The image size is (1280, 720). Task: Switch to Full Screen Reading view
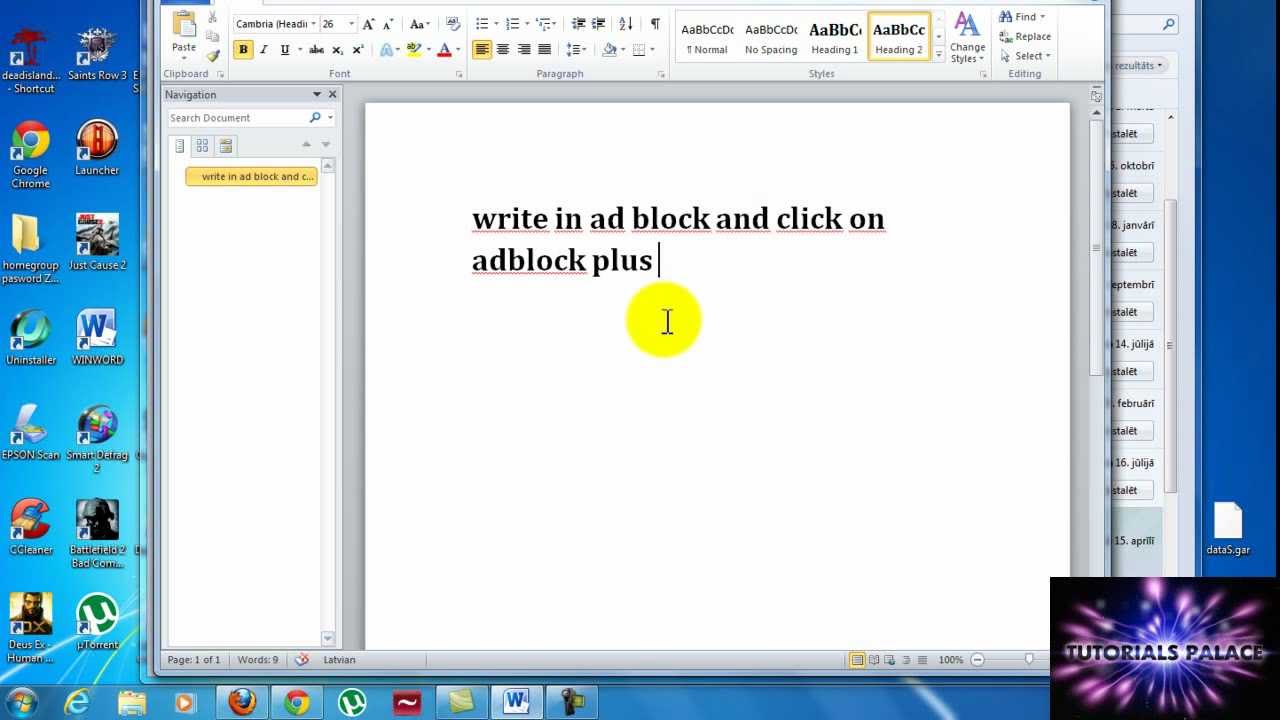[x=875, y=660]
